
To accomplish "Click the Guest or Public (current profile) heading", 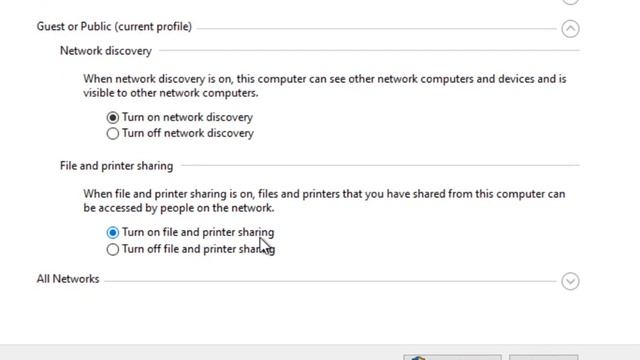I will click(x=114, y=27).
